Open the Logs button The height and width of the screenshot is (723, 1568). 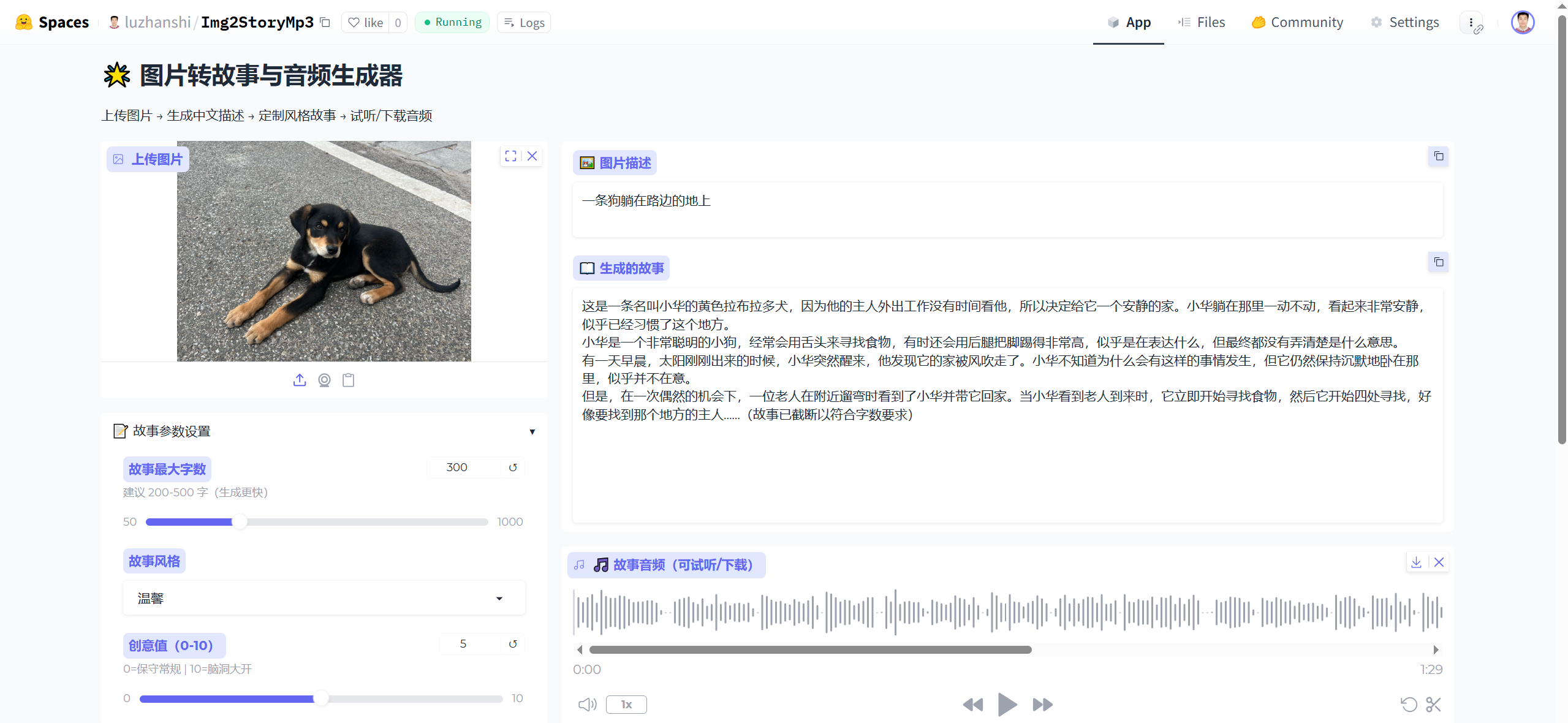pyautogui.click(x=524, y=23)
